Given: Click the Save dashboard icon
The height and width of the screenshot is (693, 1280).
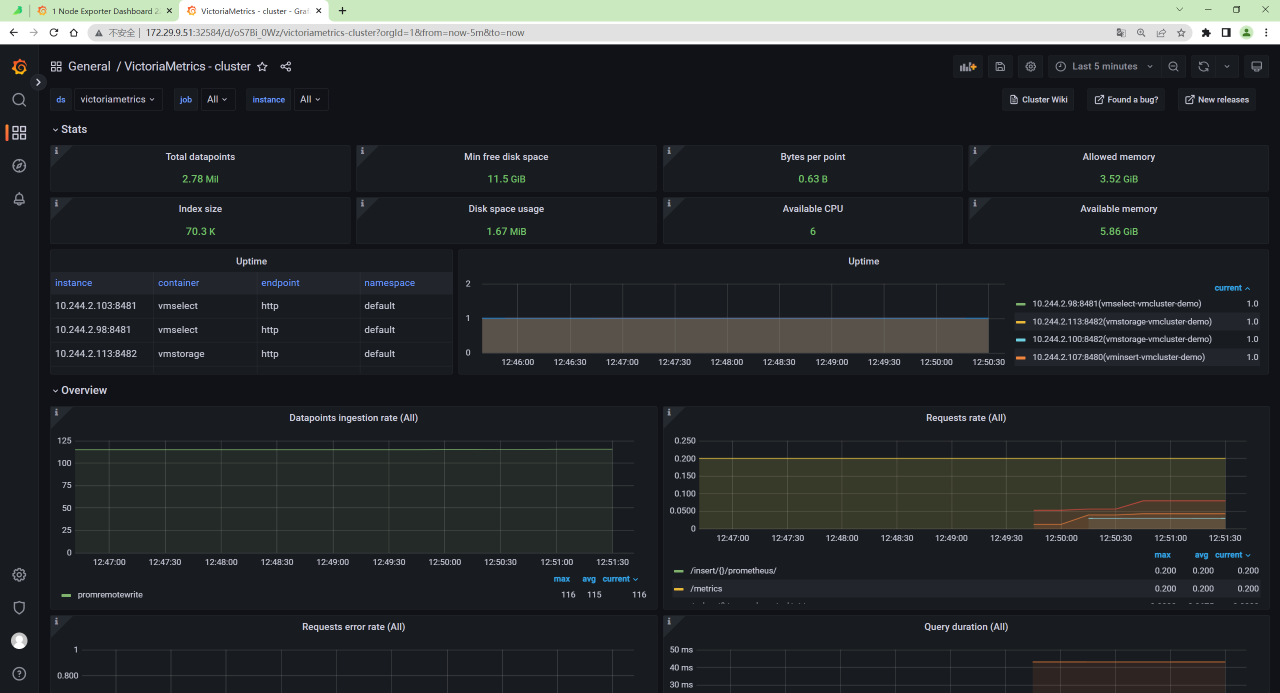Looking at the screenshot, I should click(999, 67).
